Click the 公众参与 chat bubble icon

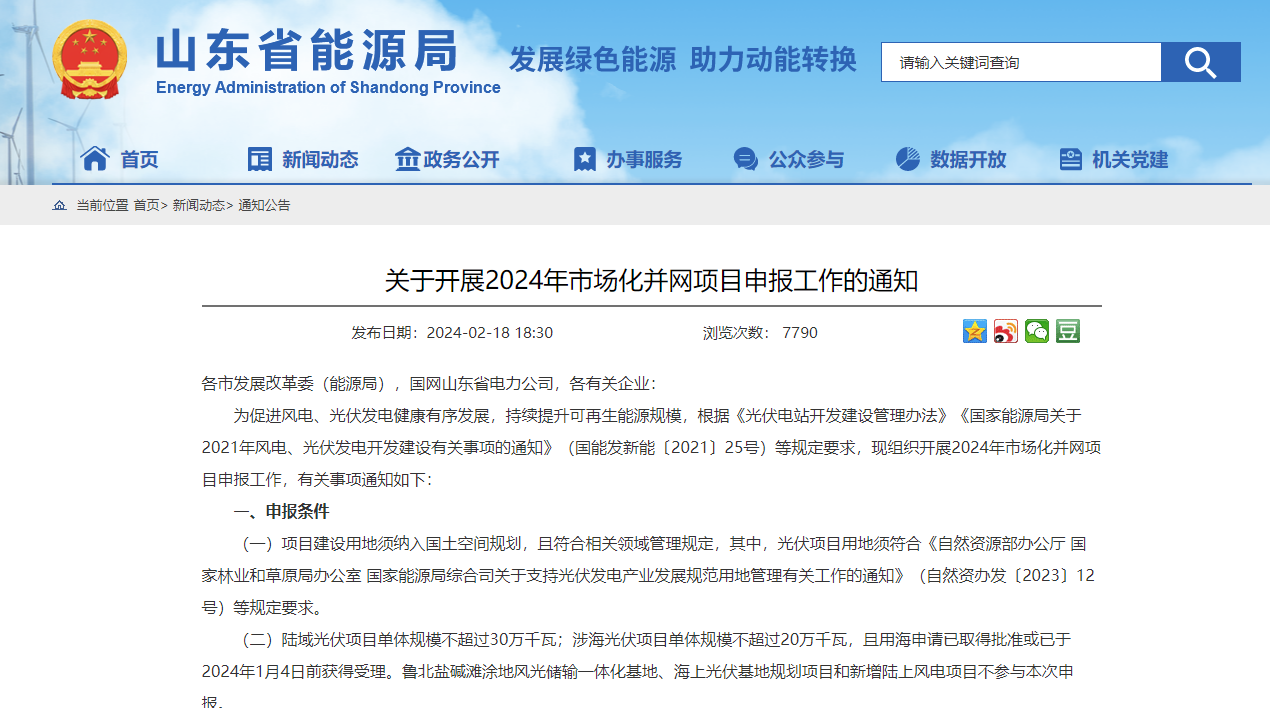[x=745, y=159]
